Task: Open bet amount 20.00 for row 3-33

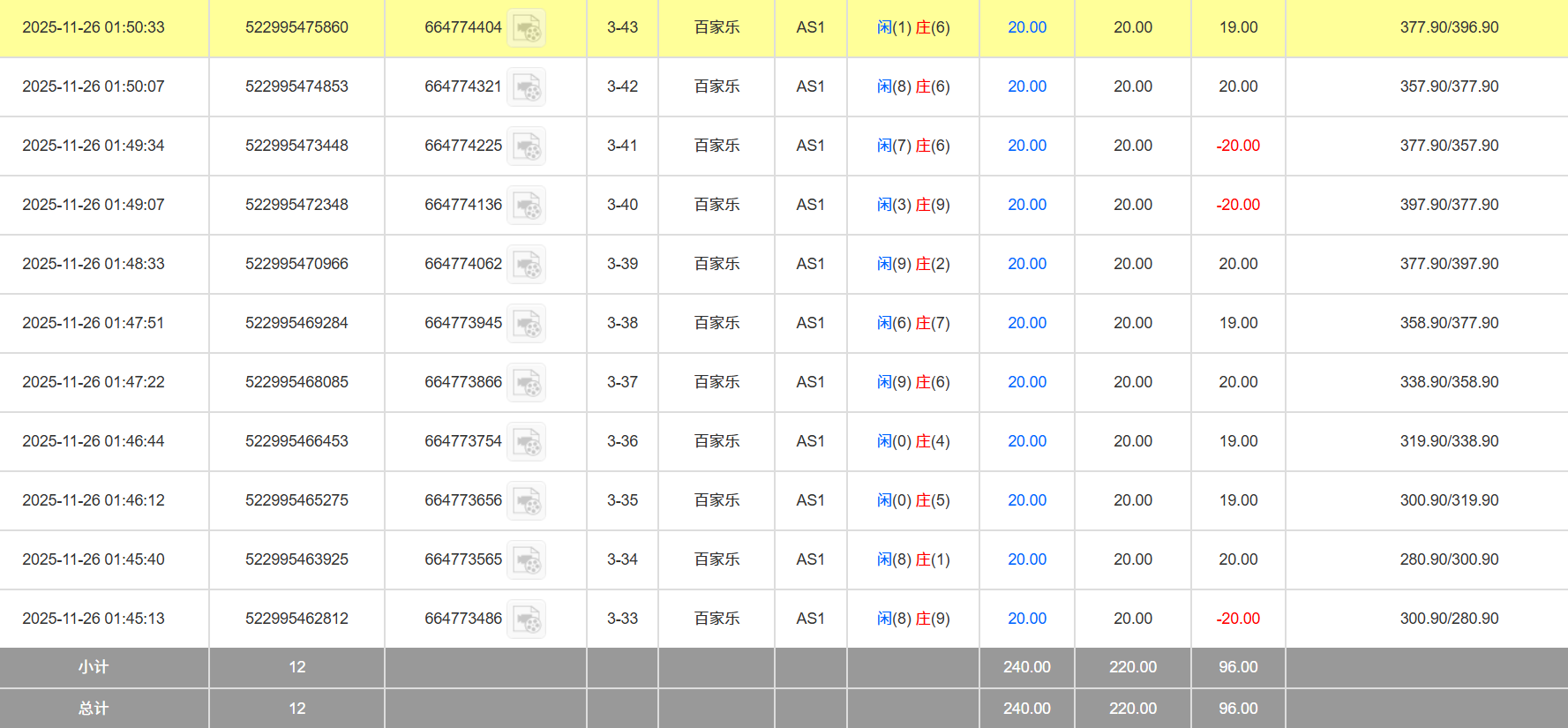Action: click(1026, 619)
